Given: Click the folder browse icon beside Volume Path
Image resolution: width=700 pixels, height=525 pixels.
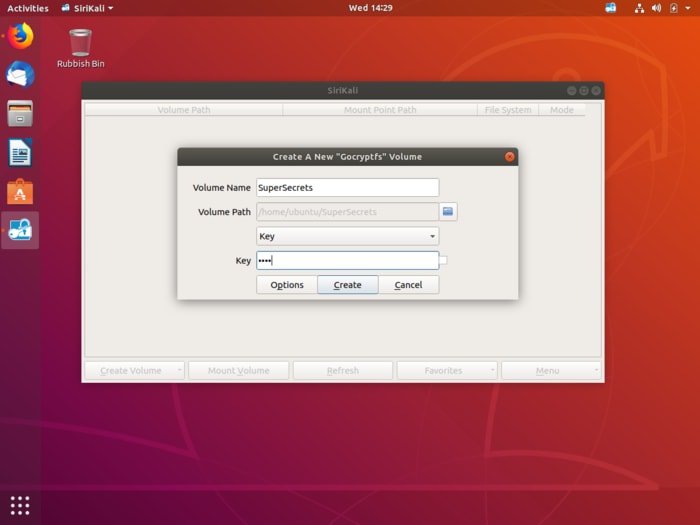Looking at the screenshot, I should [x=448, y=211].
